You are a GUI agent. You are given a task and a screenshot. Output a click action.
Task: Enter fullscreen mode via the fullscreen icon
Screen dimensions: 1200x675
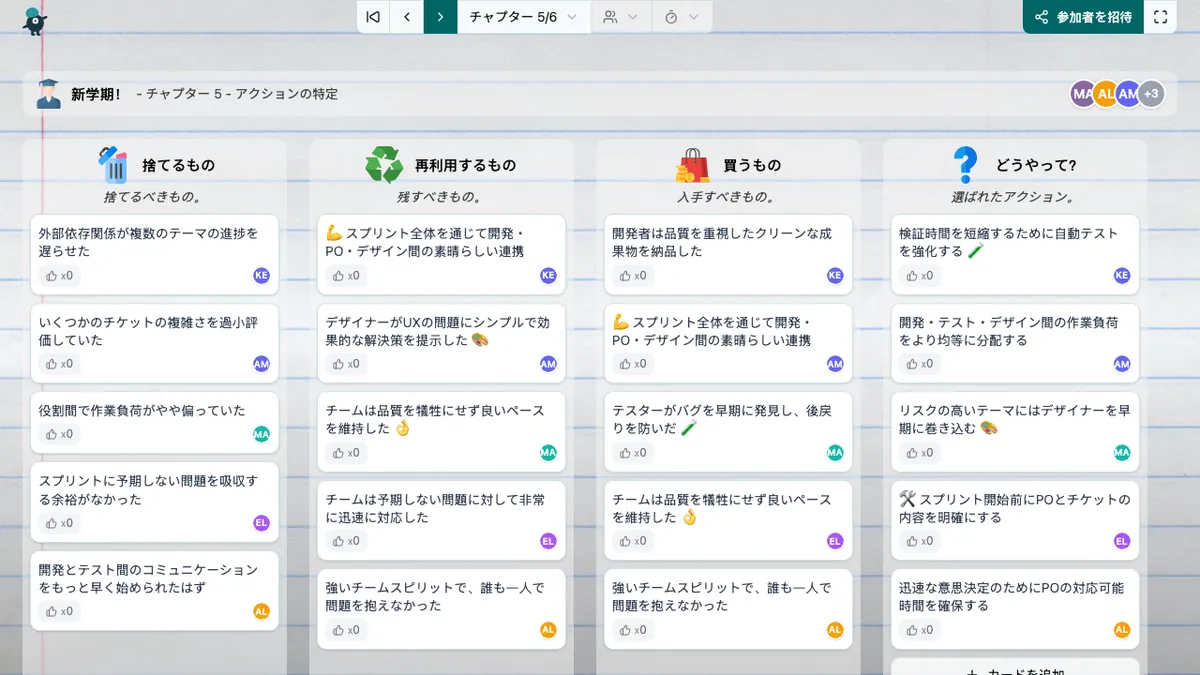pos(1161,17)
